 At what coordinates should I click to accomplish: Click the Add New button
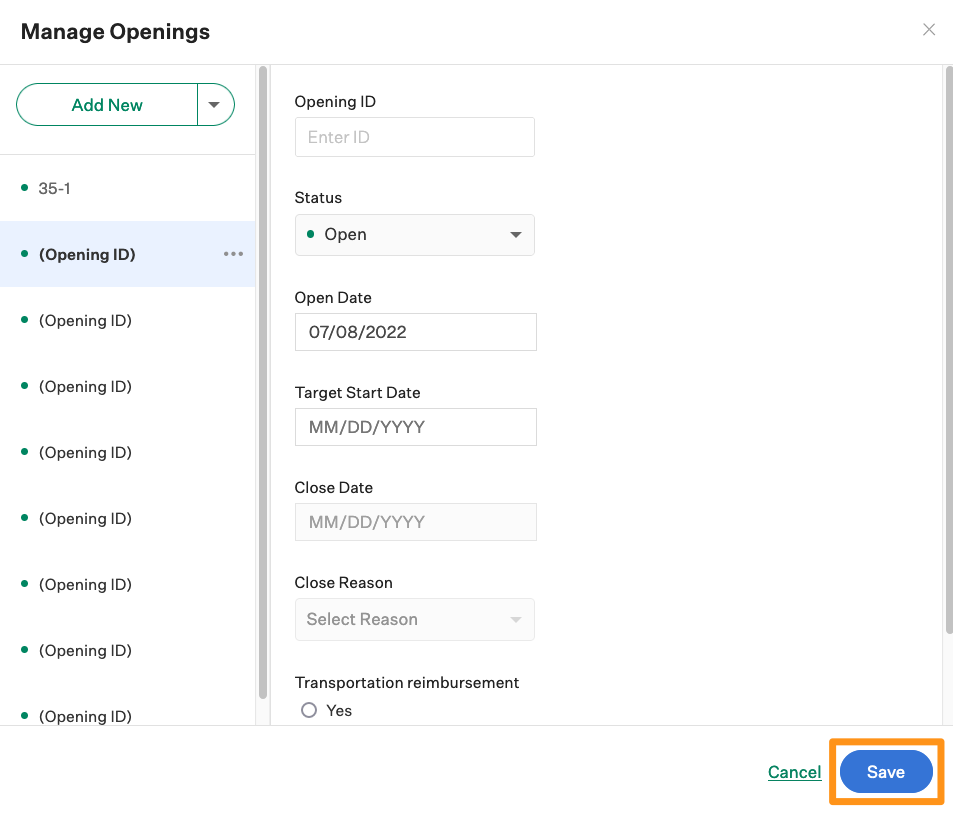coord(106,104)
